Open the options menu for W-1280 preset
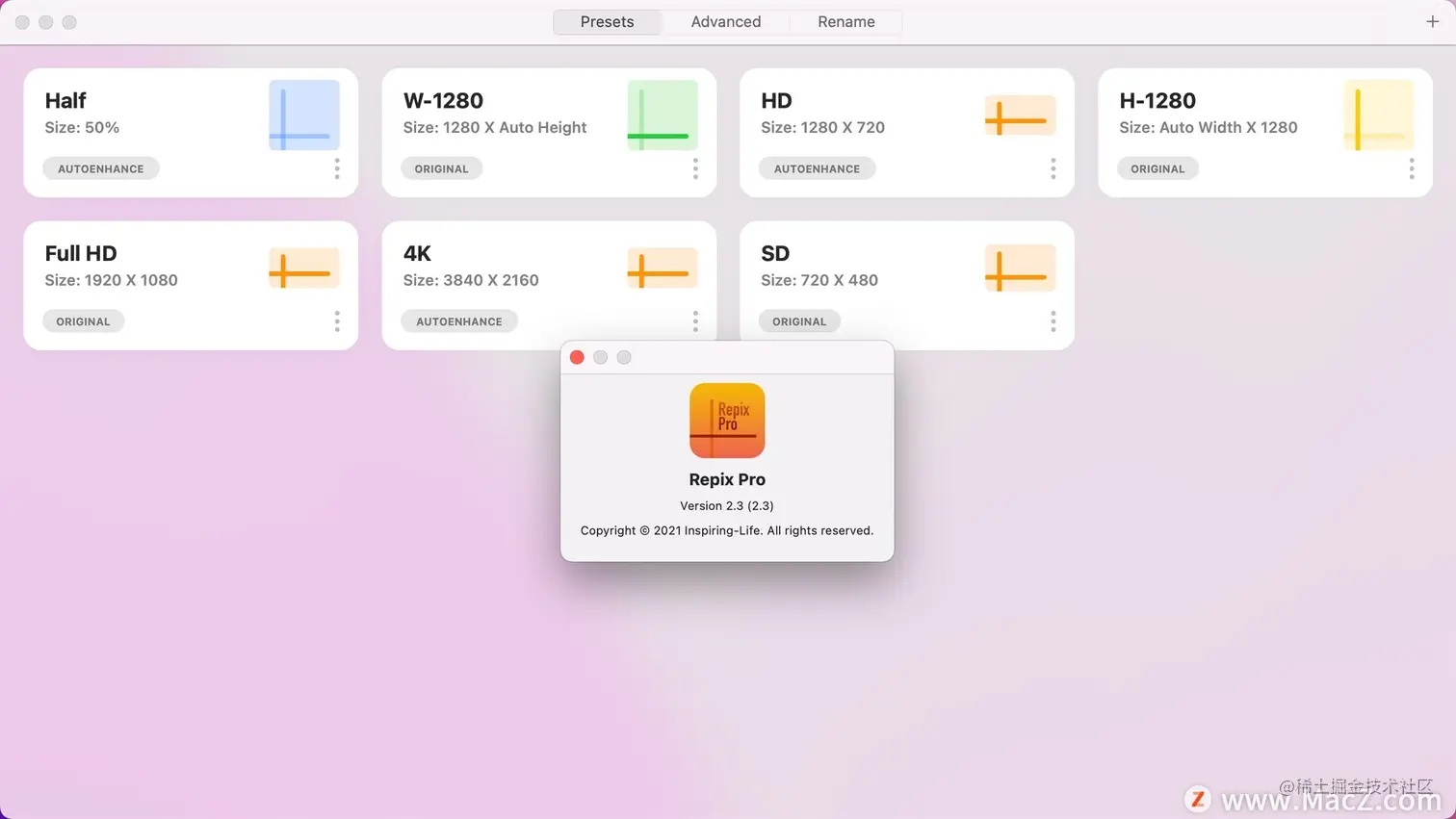1456x819 pixels. [x=695, y=168]
